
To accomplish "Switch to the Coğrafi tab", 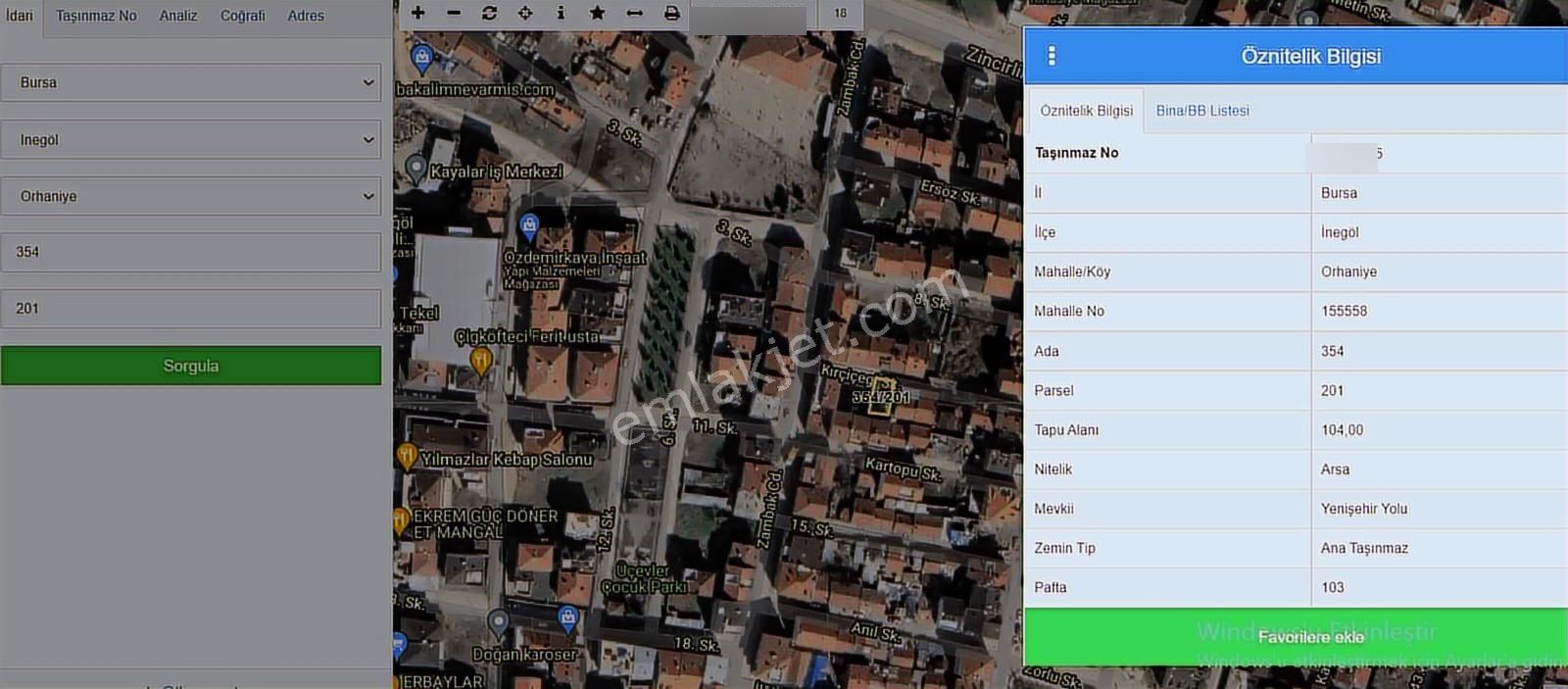I will click(242, 16).
